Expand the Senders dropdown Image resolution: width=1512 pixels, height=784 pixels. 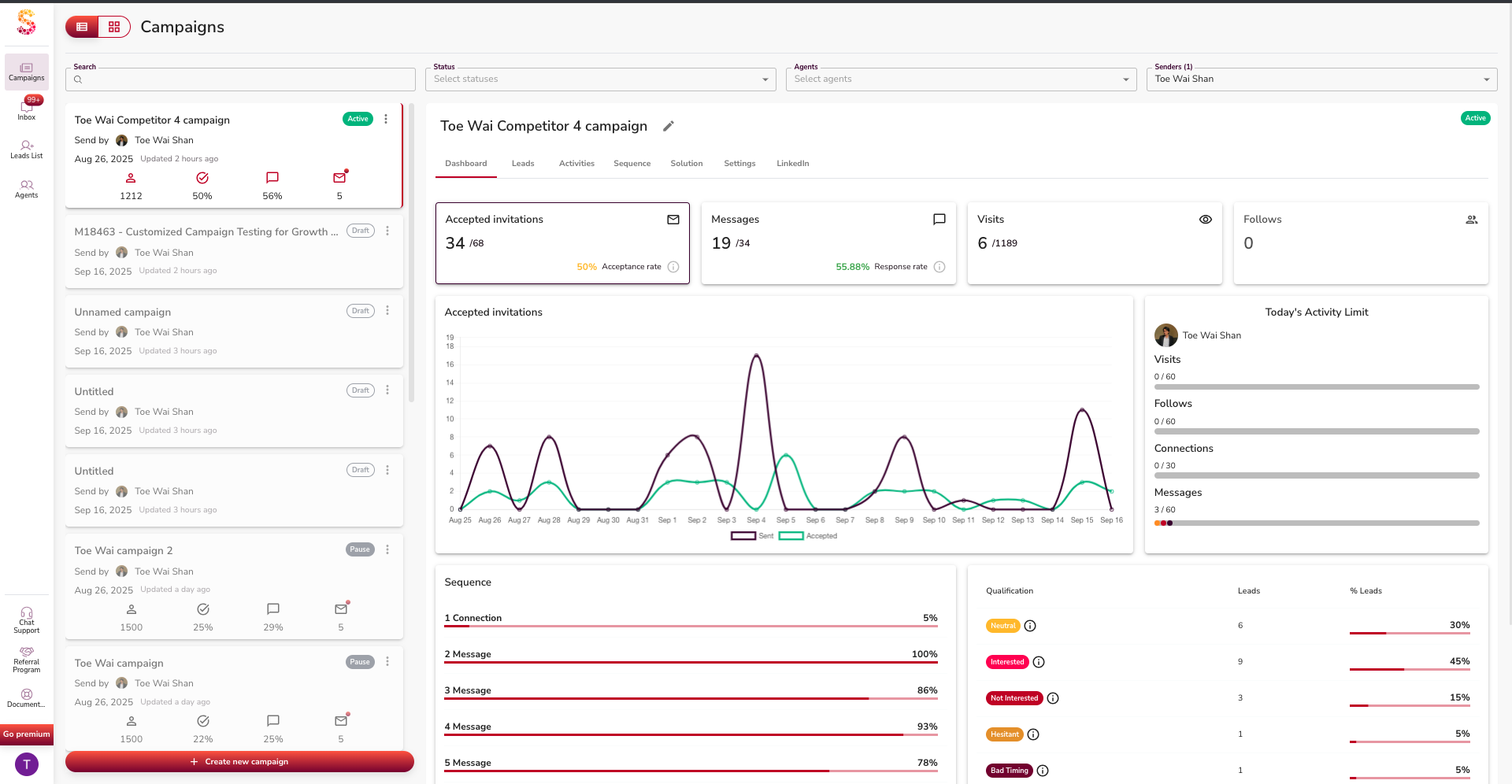(1321, 80)
